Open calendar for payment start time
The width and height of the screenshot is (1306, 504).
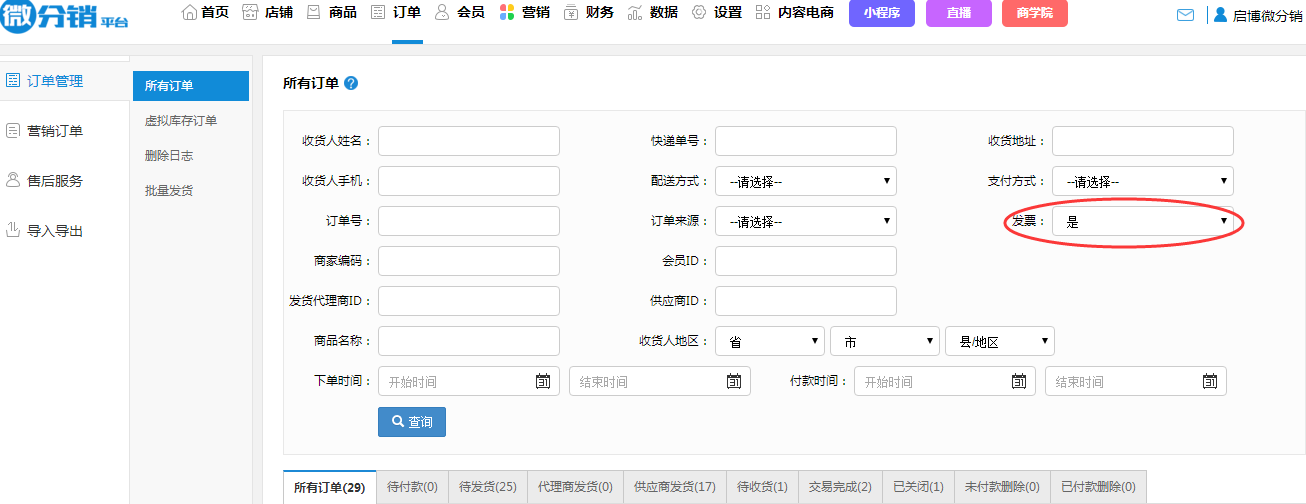tap(1018, 381)
